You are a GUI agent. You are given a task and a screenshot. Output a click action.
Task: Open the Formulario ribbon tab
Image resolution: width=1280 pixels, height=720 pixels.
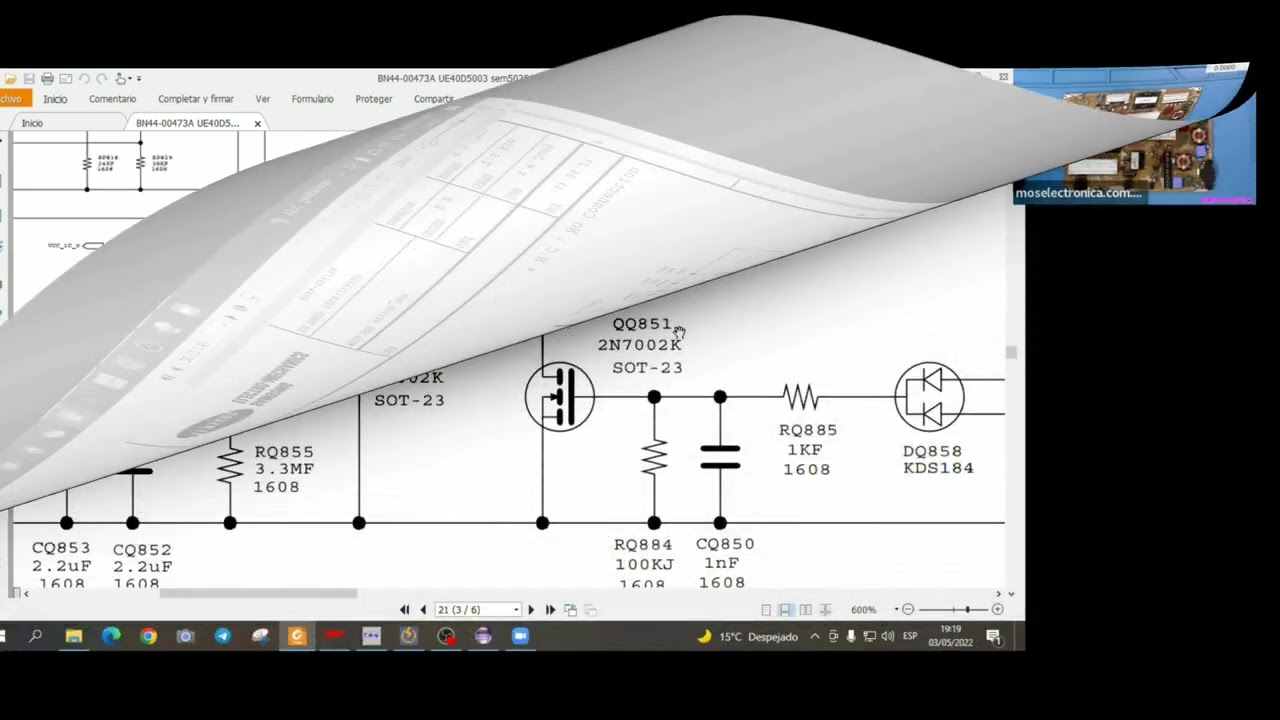[x=312, y=99]
